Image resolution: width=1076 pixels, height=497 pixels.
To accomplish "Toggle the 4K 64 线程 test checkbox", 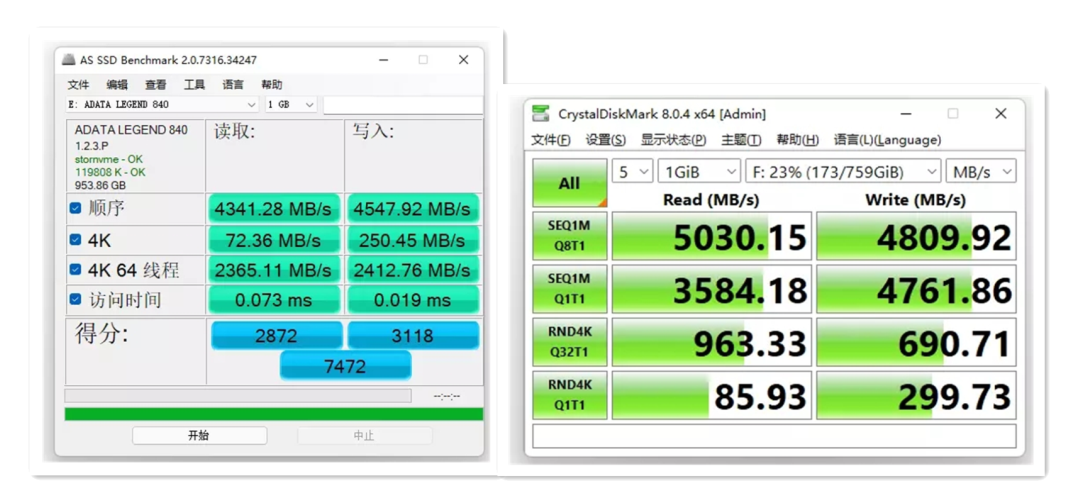I will tap(75, 270).
